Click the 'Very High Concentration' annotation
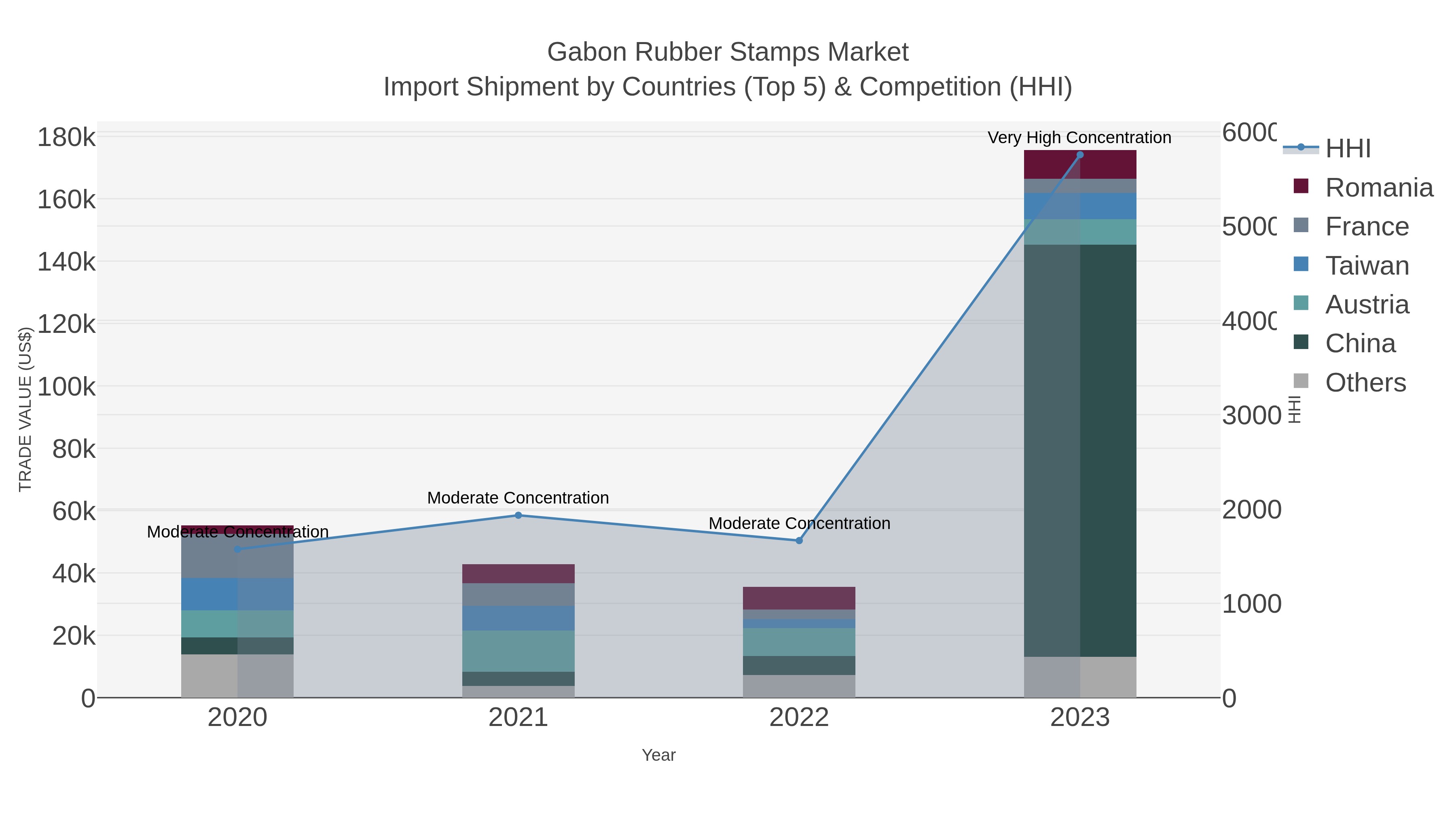 tap(1079, 138)
